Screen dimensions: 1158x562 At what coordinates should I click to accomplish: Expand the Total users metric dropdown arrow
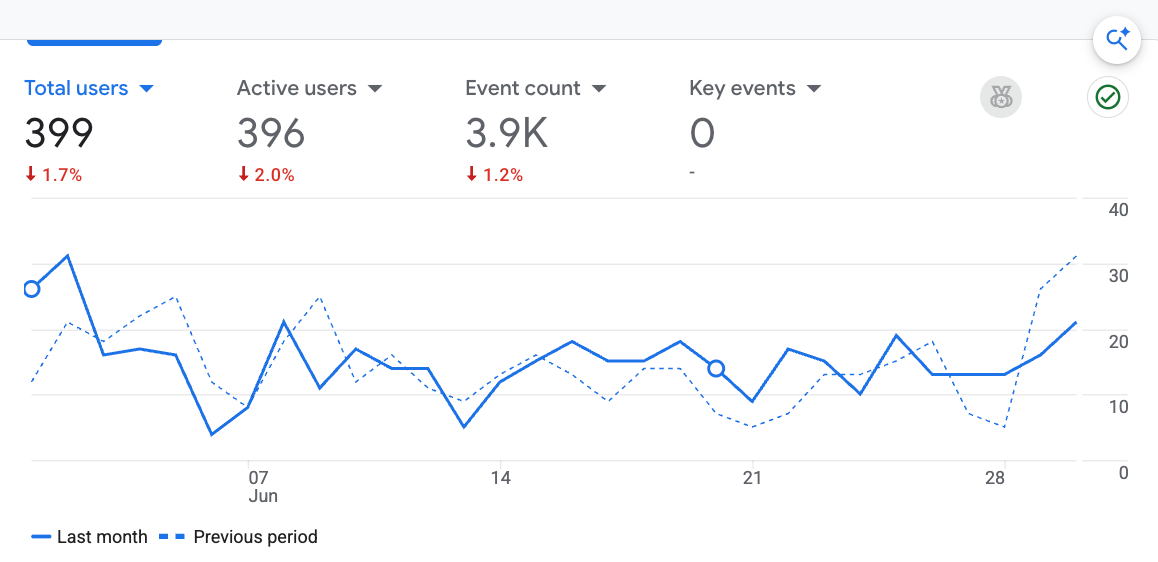(146, 89)
